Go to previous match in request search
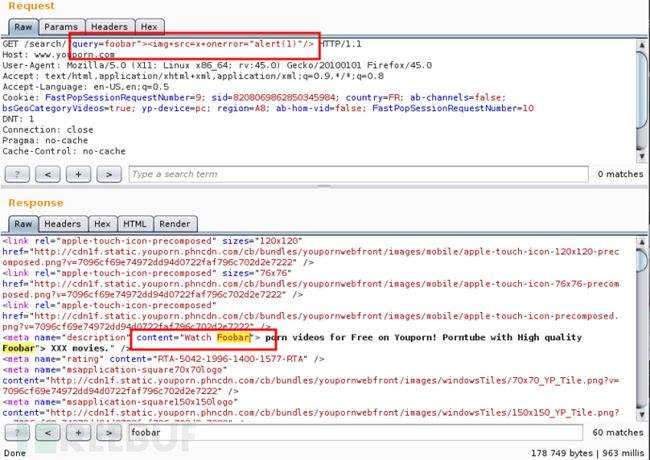 pyautogui.click(x=48, y=174)
